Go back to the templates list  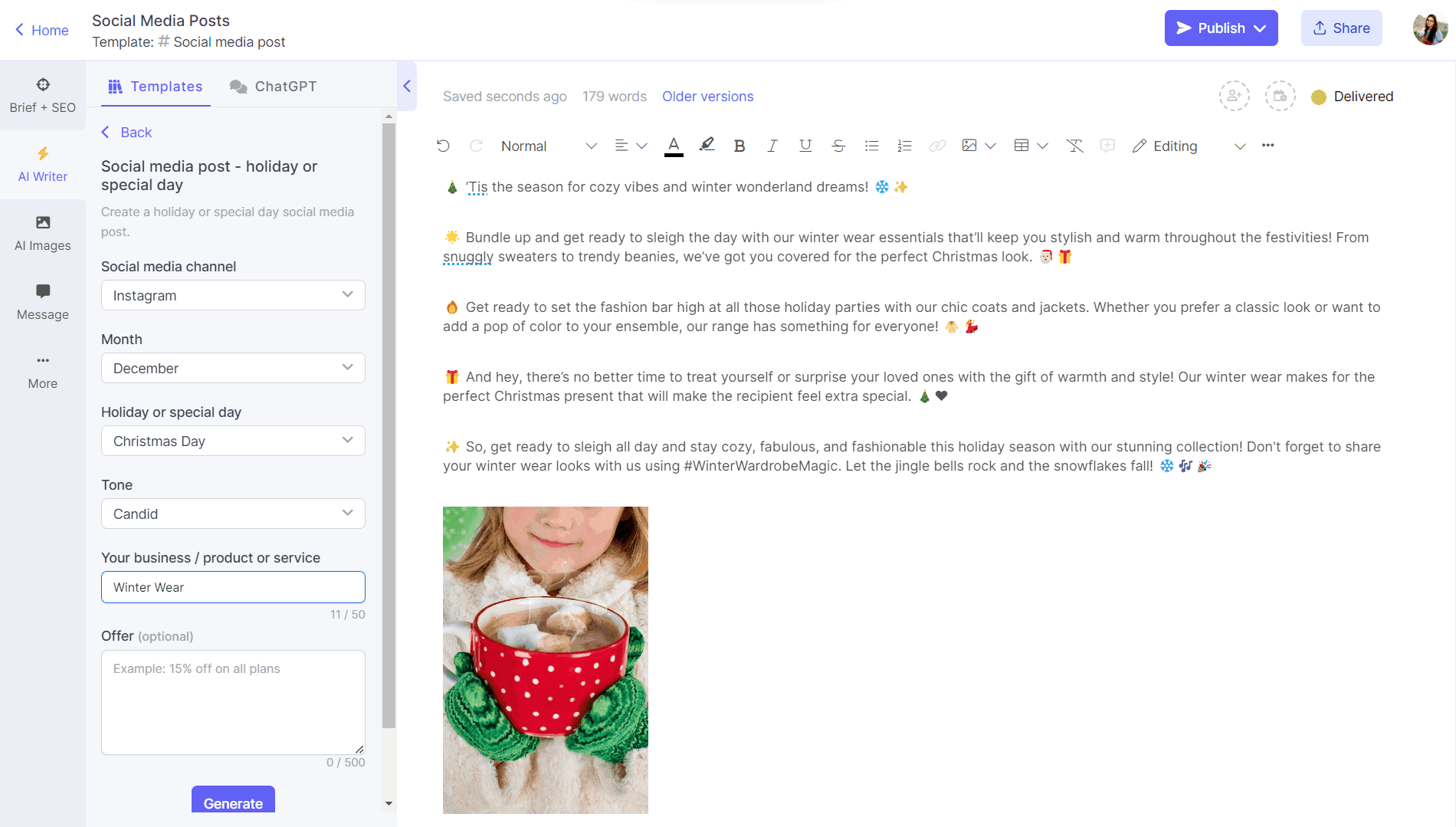click(x=126, y=133)
